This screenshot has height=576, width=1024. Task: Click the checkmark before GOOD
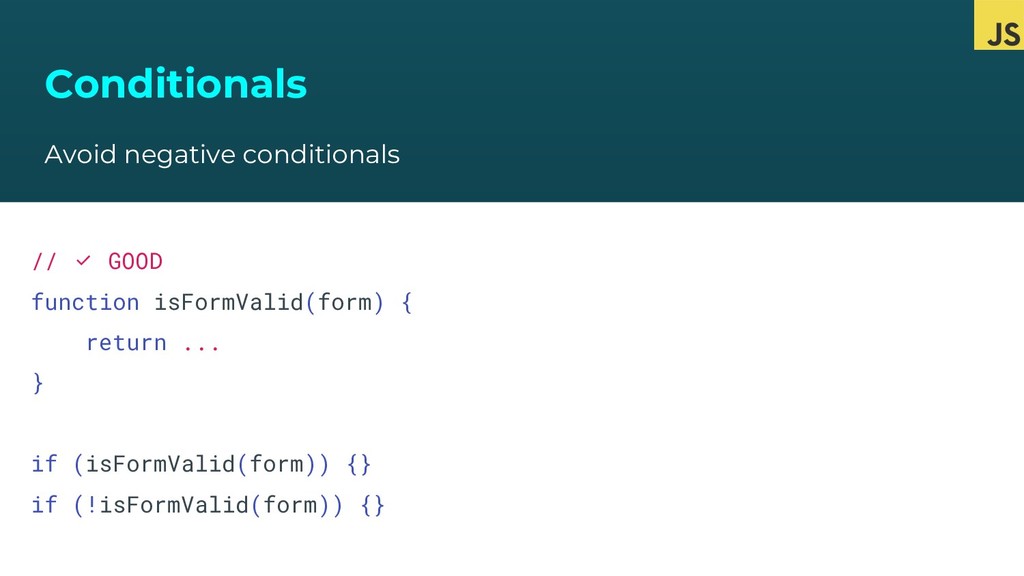83,261
